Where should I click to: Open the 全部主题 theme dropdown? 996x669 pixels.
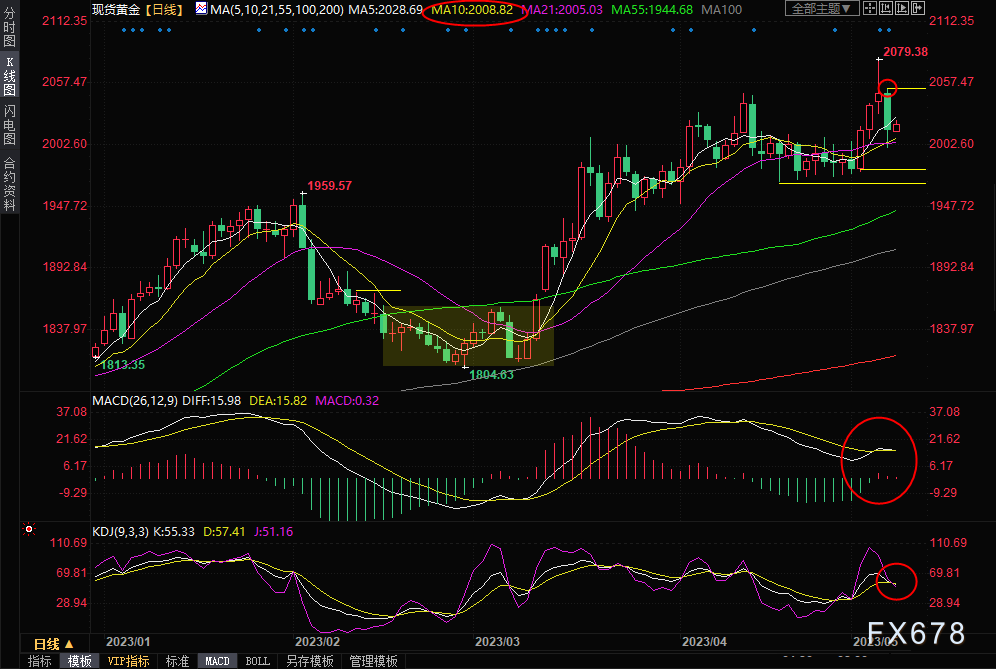coord(822,8)
